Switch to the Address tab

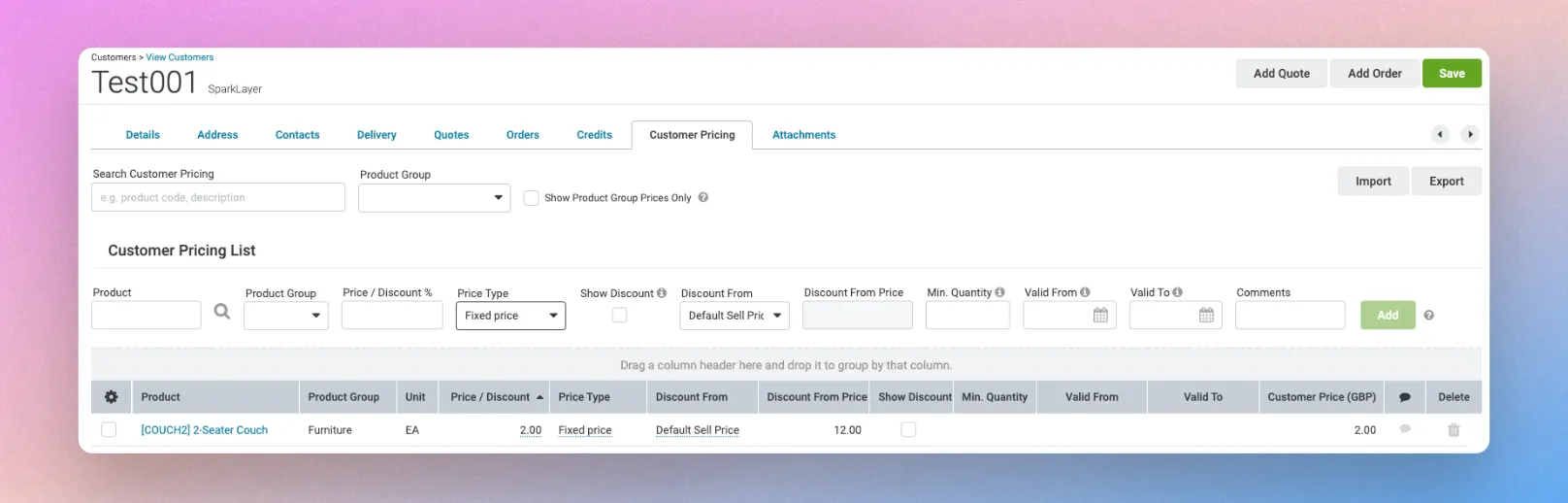click(217, 135)
